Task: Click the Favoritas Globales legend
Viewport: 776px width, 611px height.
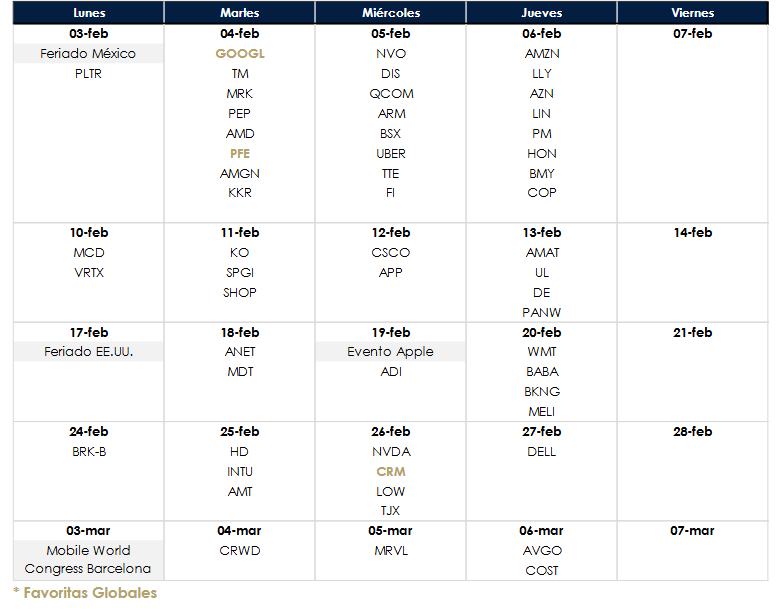Action: [x=85, y=593]
